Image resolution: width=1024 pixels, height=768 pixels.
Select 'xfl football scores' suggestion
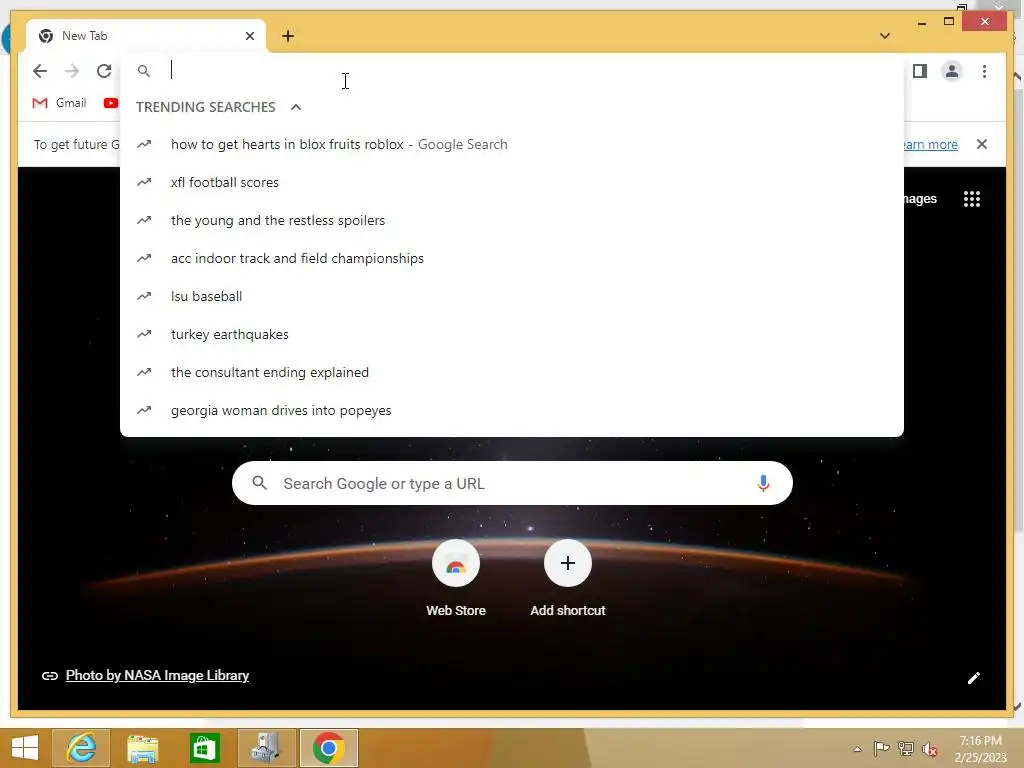point(512,182)
